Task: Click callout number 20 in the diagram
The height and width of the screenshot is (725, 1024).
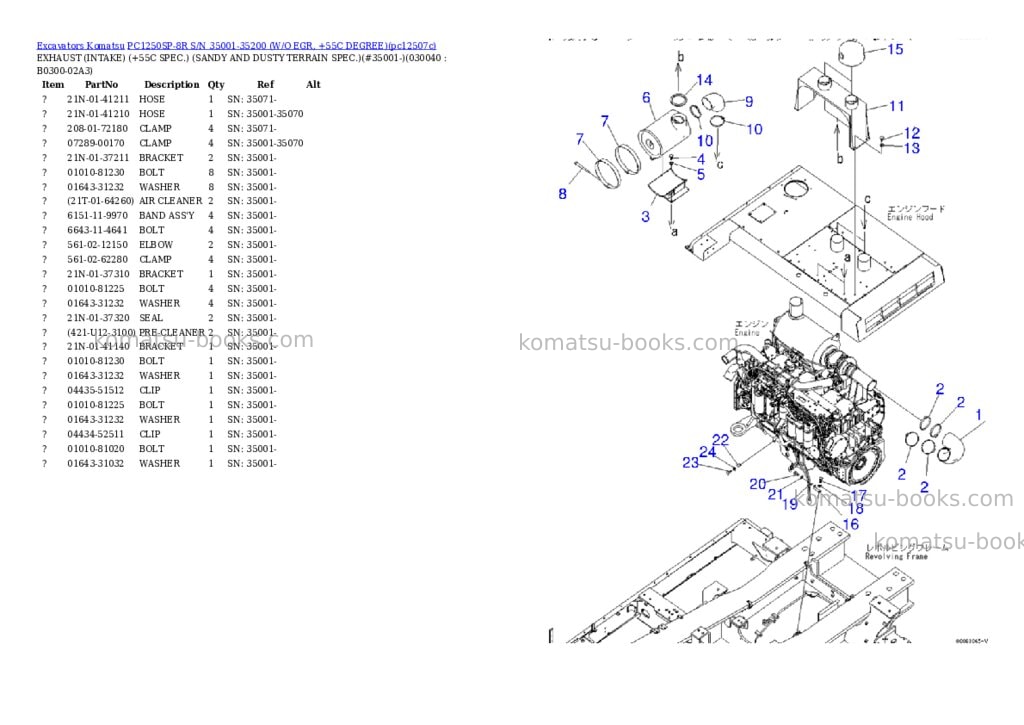Action: 758,484
